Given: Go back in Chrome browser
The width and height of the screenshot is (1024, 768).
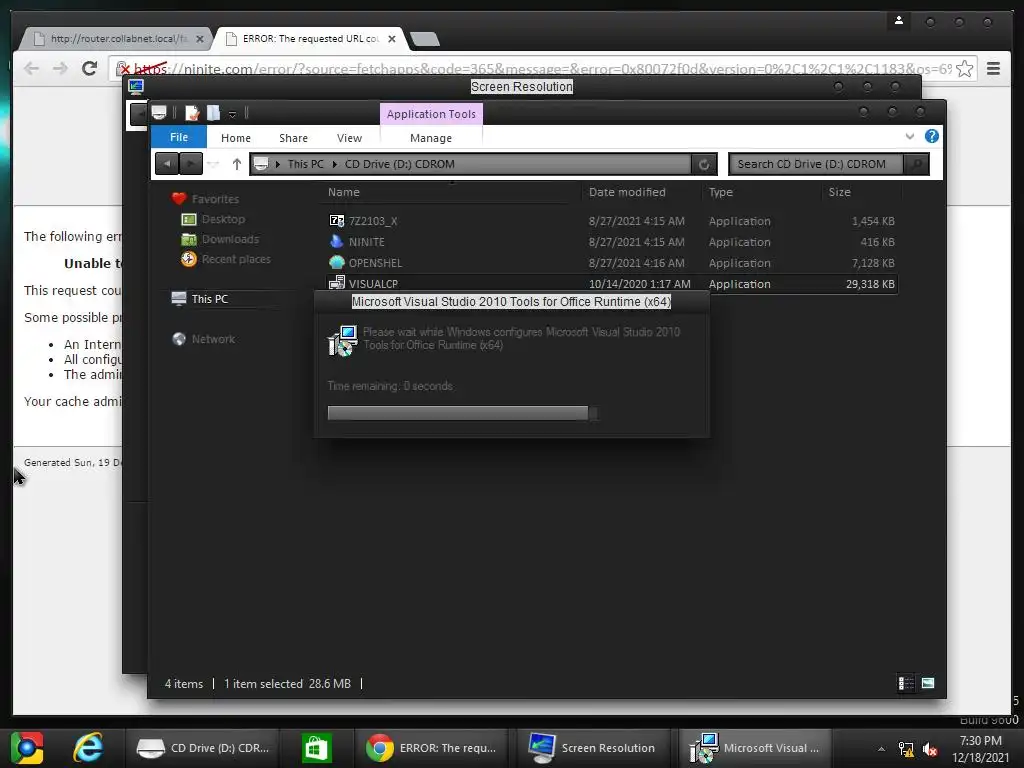Looking at the screenshot, I should [31, 68].
